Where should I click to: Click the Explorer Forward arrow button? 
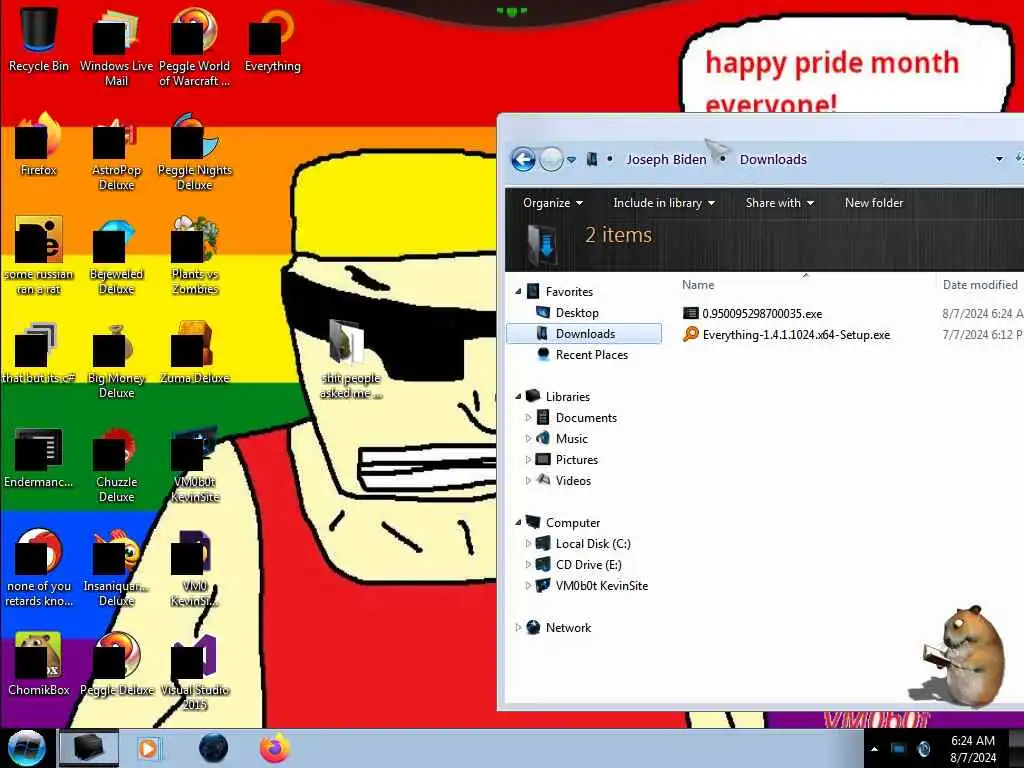[551, 159]
